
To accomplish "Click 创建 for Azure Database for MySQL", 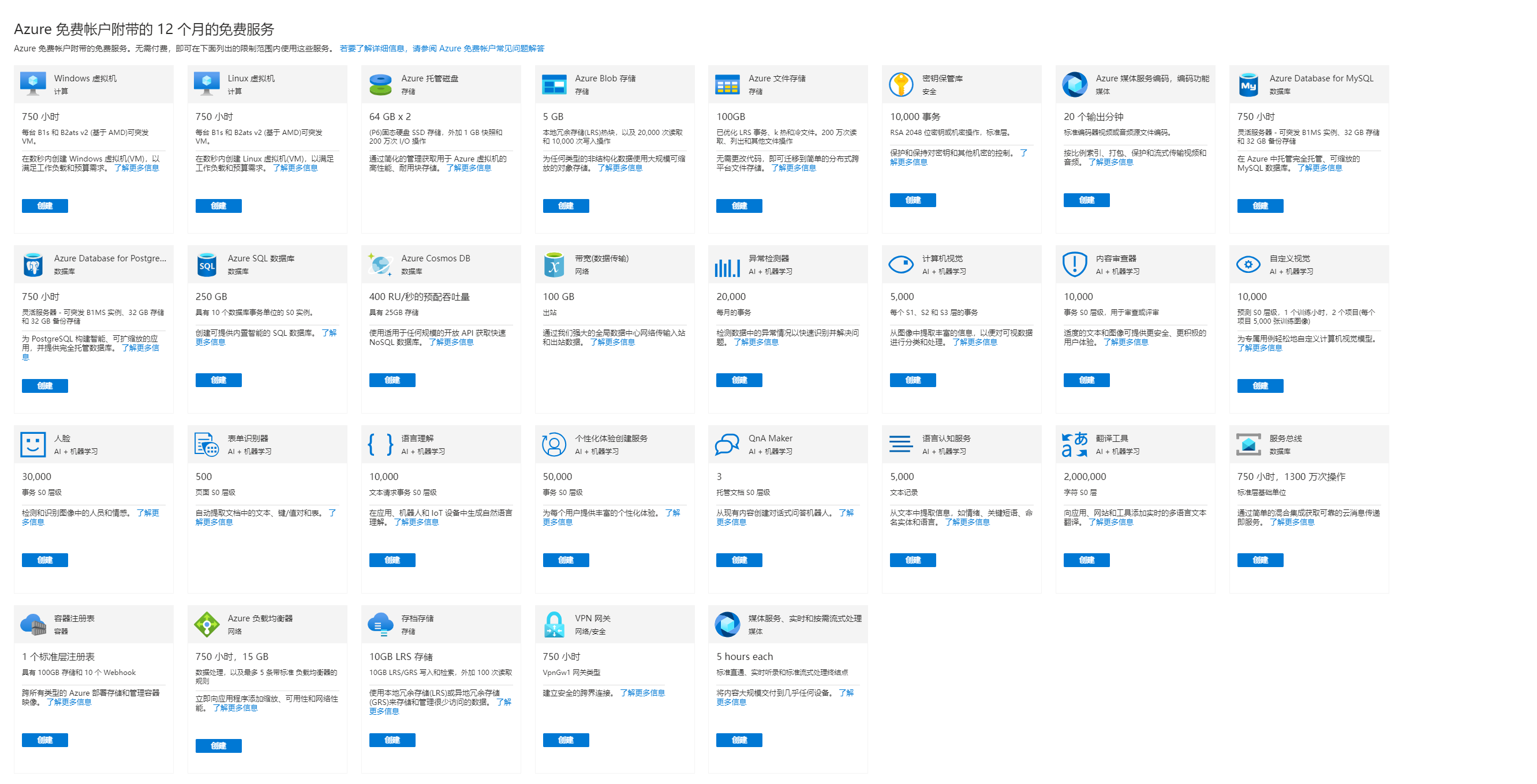I will tap(1260, 206).
